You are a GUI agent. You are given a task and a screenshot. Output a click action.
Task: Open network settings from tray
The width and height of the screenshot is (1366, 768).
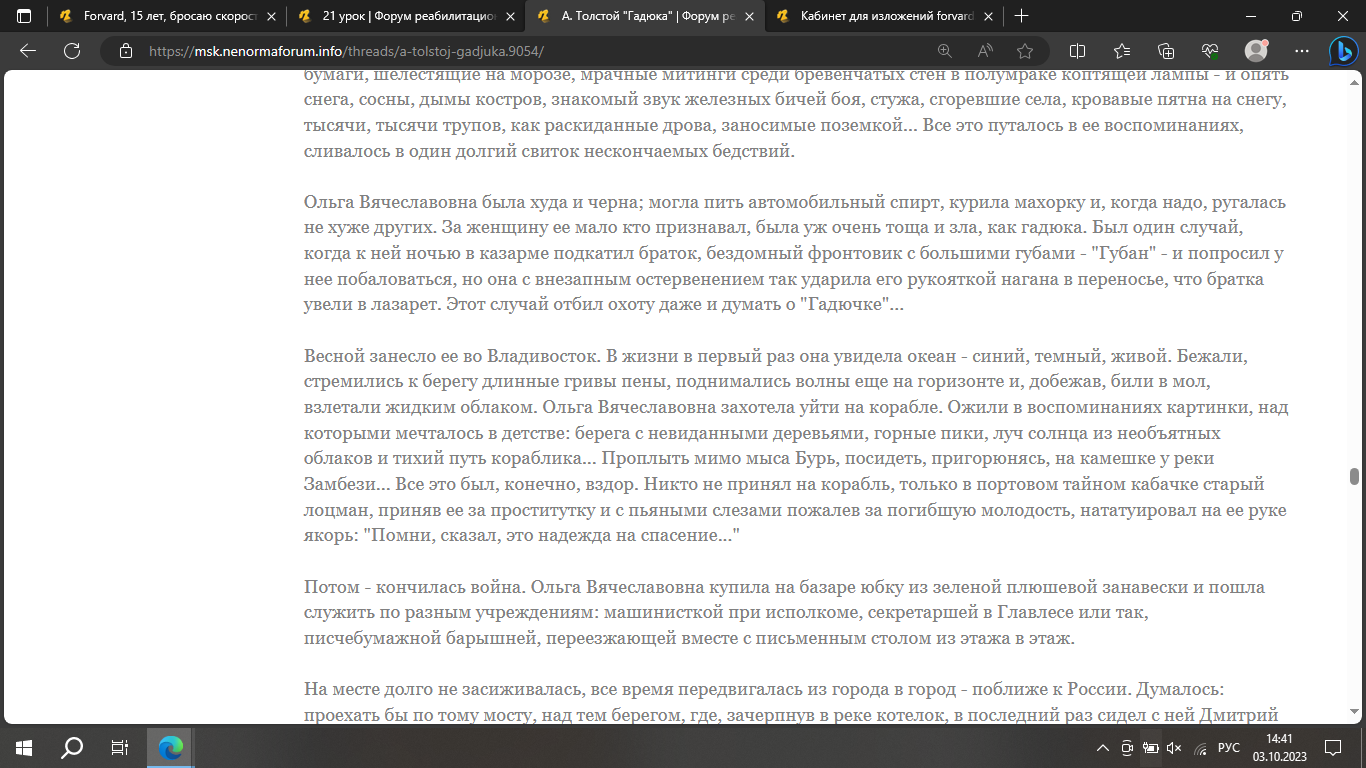(1200, 747)
